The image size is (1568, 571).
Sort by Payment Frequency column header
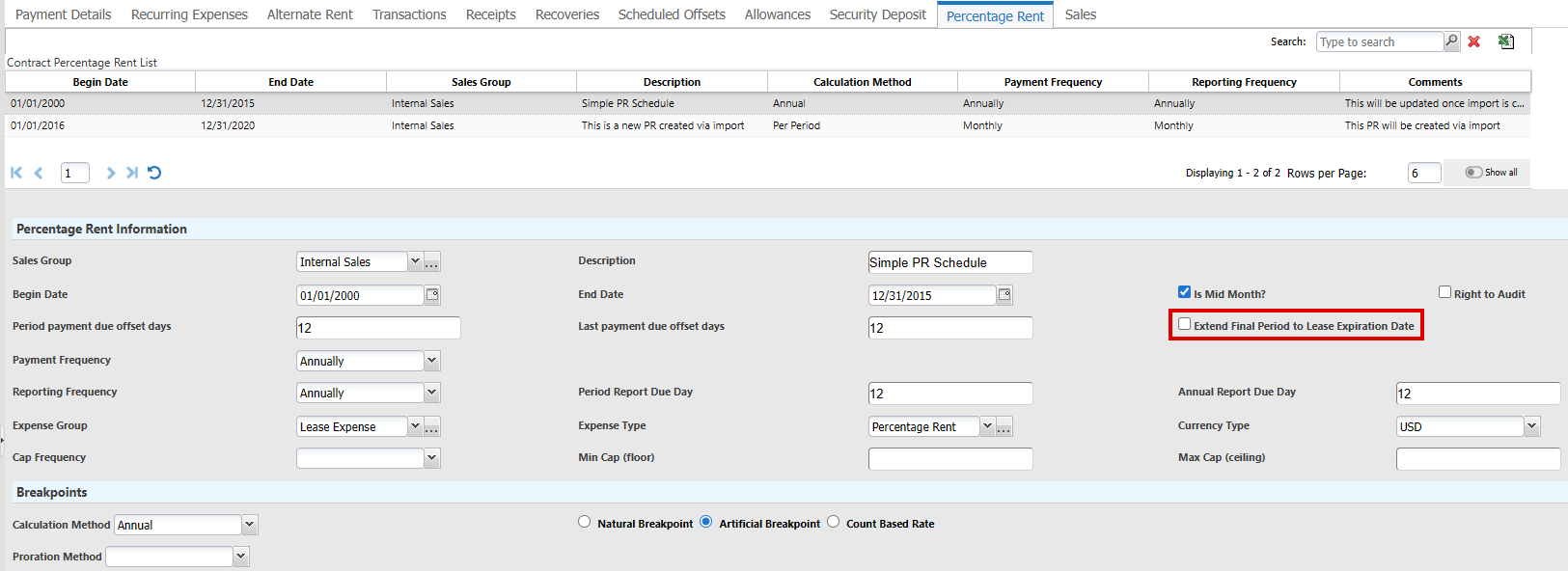click(x=1053, y=82)
